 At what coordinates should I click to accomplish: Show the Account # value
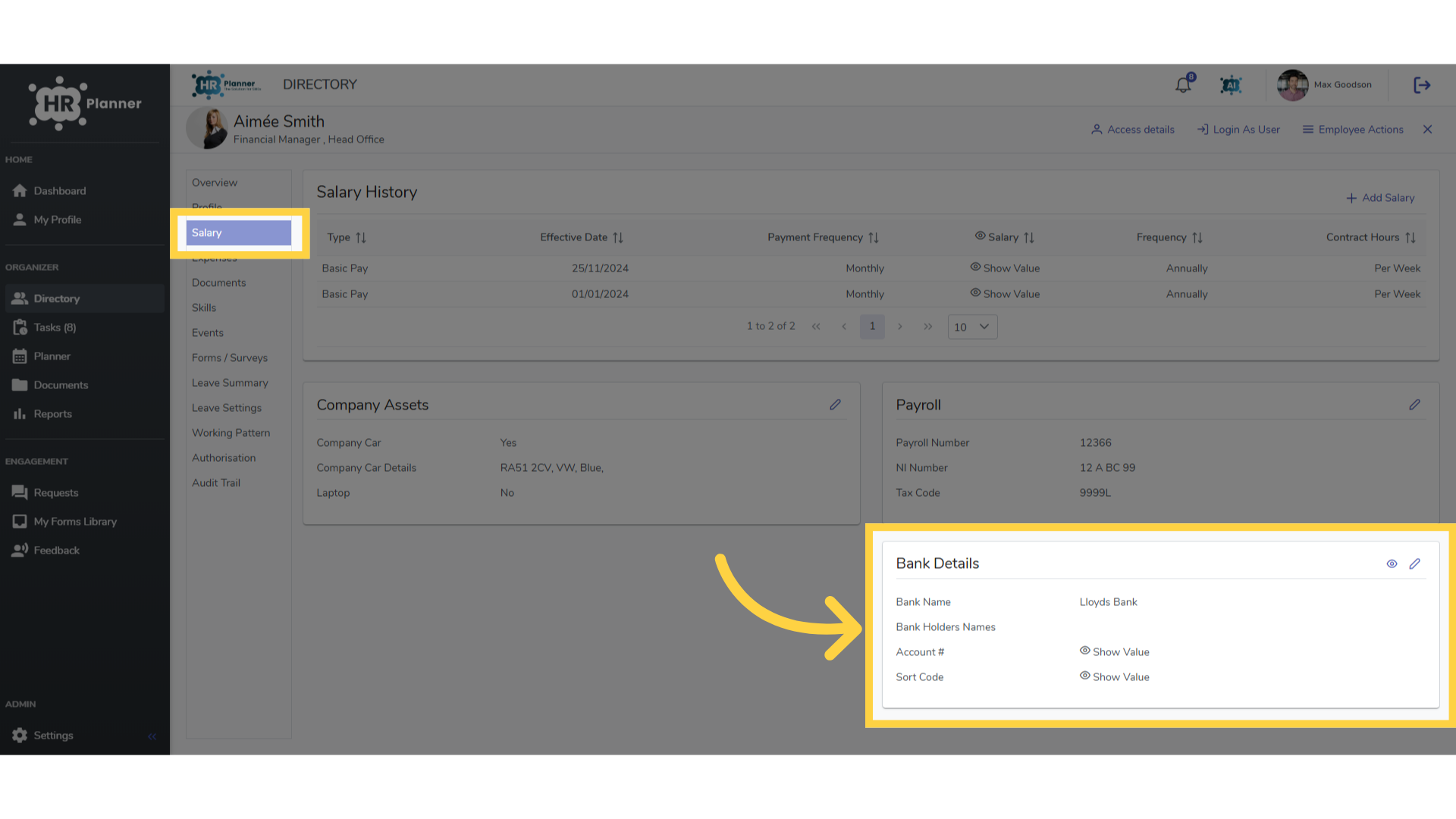click(x=1114, y=652)
